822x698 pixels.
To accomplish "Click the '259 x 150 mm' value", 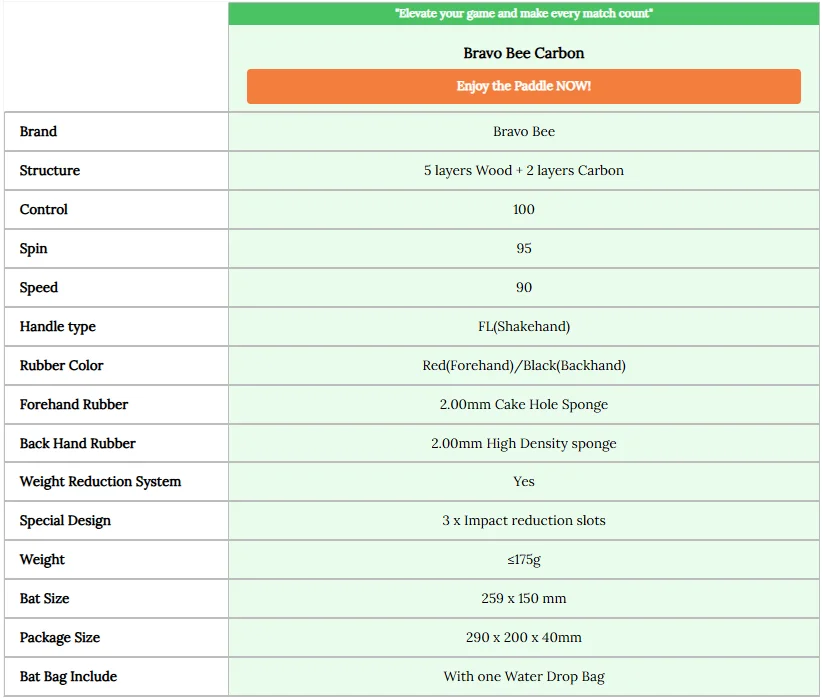I will point(524,598).
